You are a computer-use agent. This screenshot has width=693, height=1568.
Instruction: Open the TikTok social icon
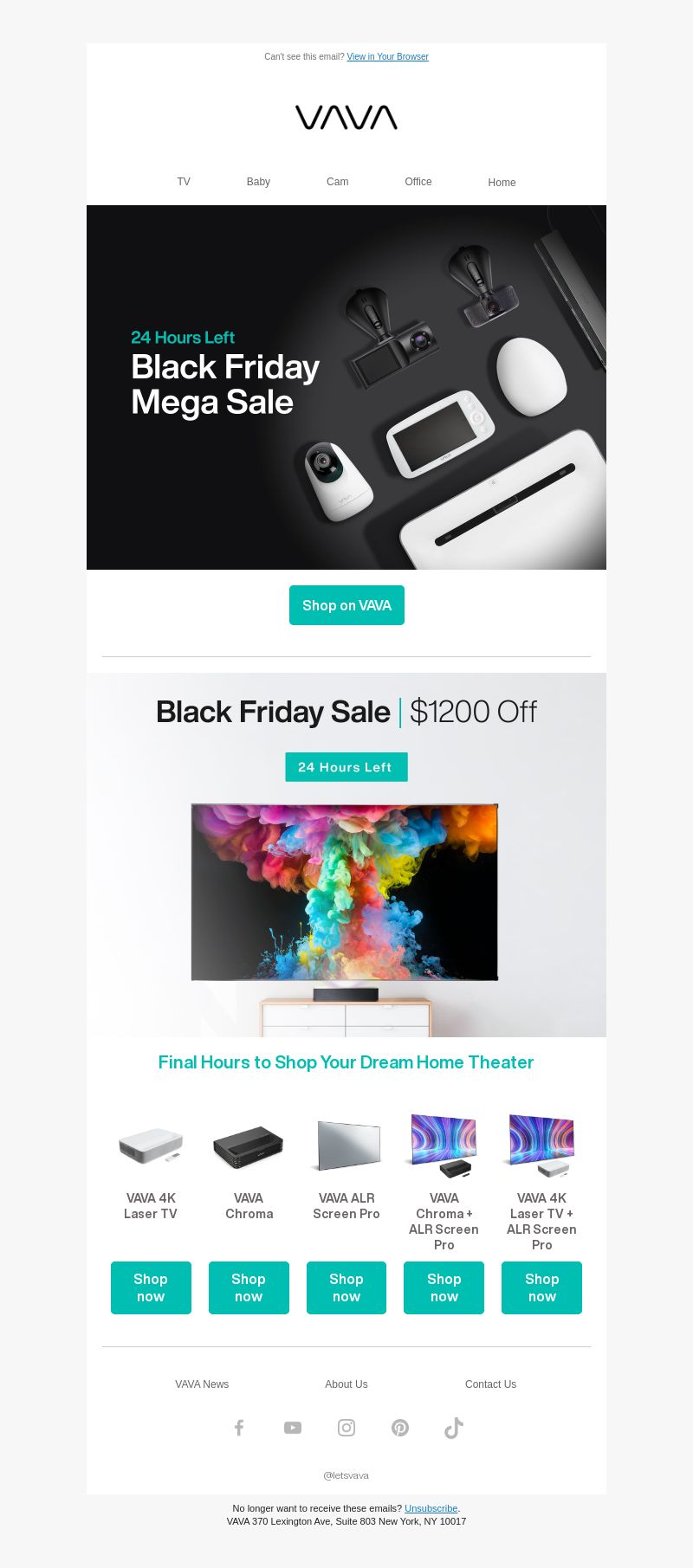pyautogui.click(x=454, y=1428)
